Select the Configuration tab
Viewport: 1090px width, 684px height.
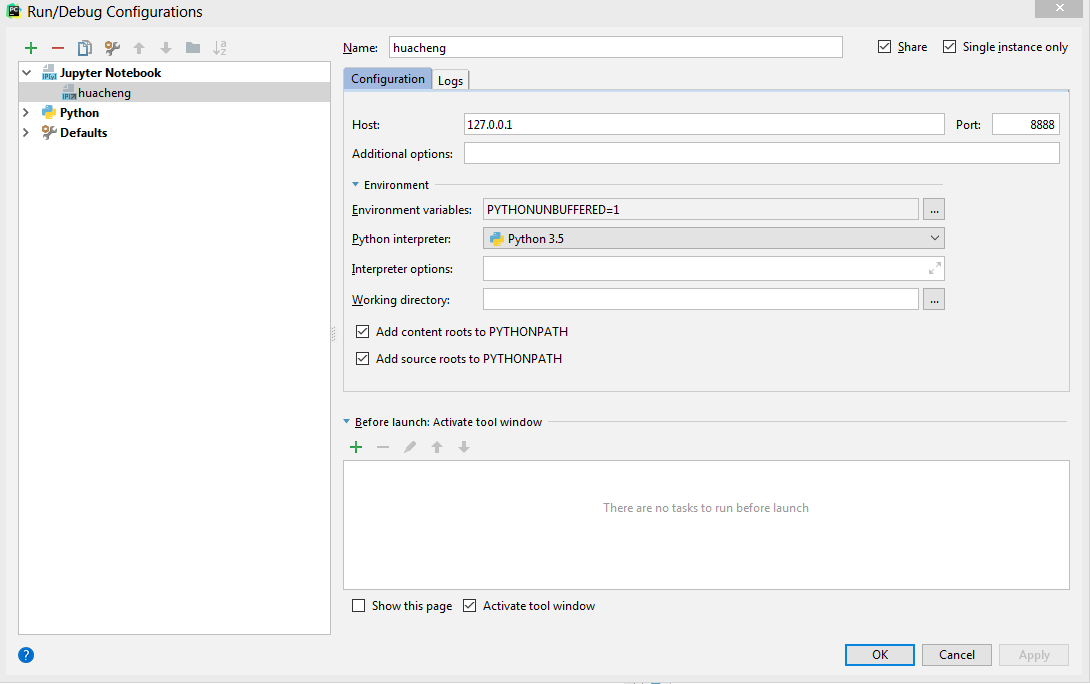pos(387,78)
